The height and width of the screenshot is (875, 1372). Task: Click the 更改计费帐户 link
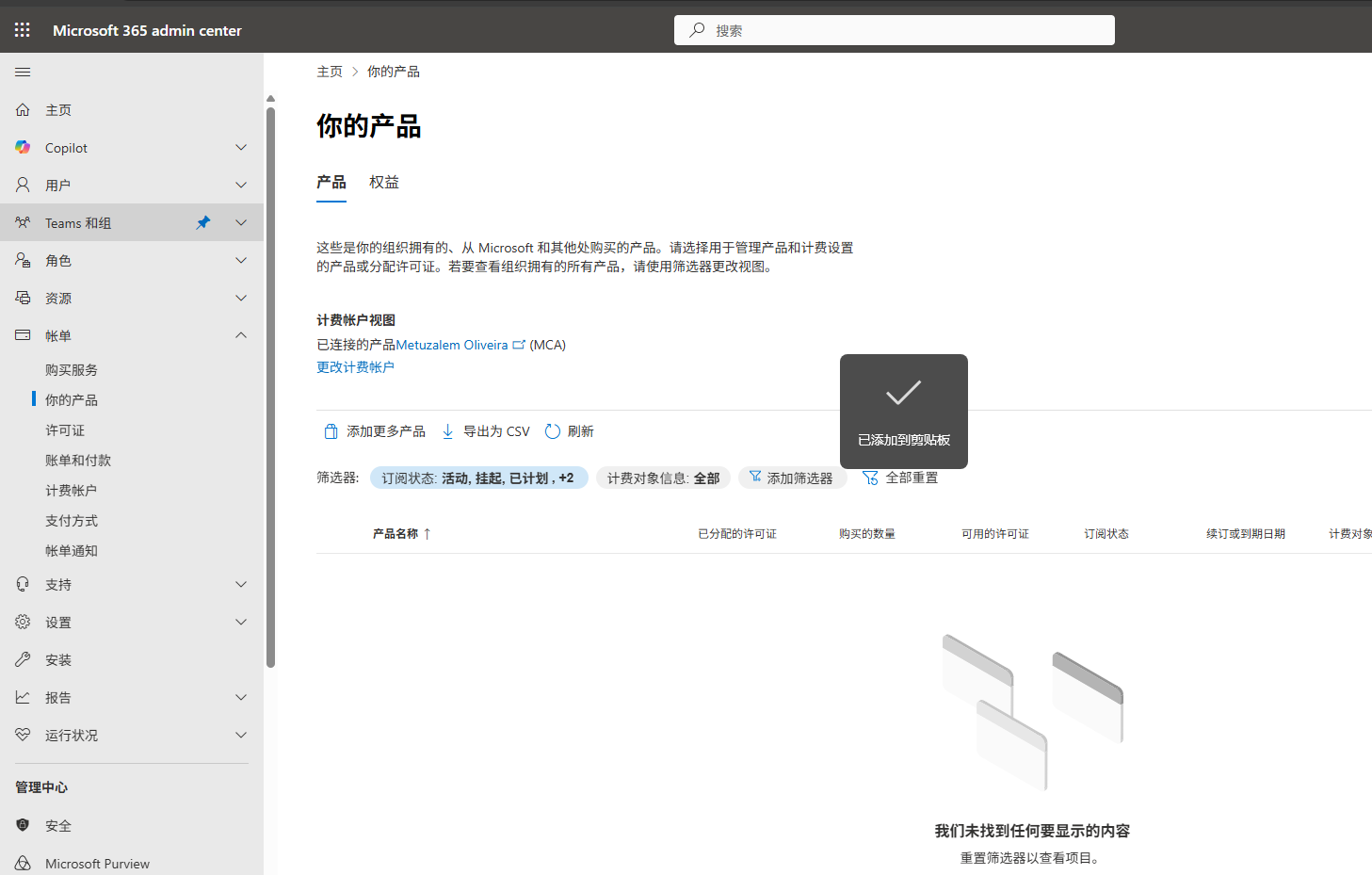[x=355, y=367]
